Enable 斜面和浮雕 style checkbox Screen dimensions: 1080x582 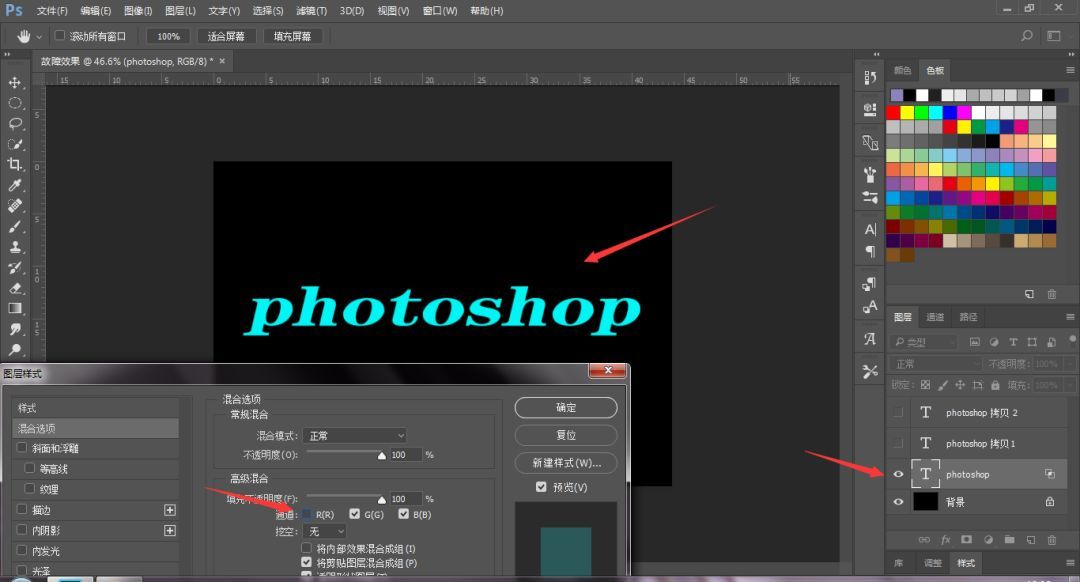pyautogui.click(x=22, y=448)
